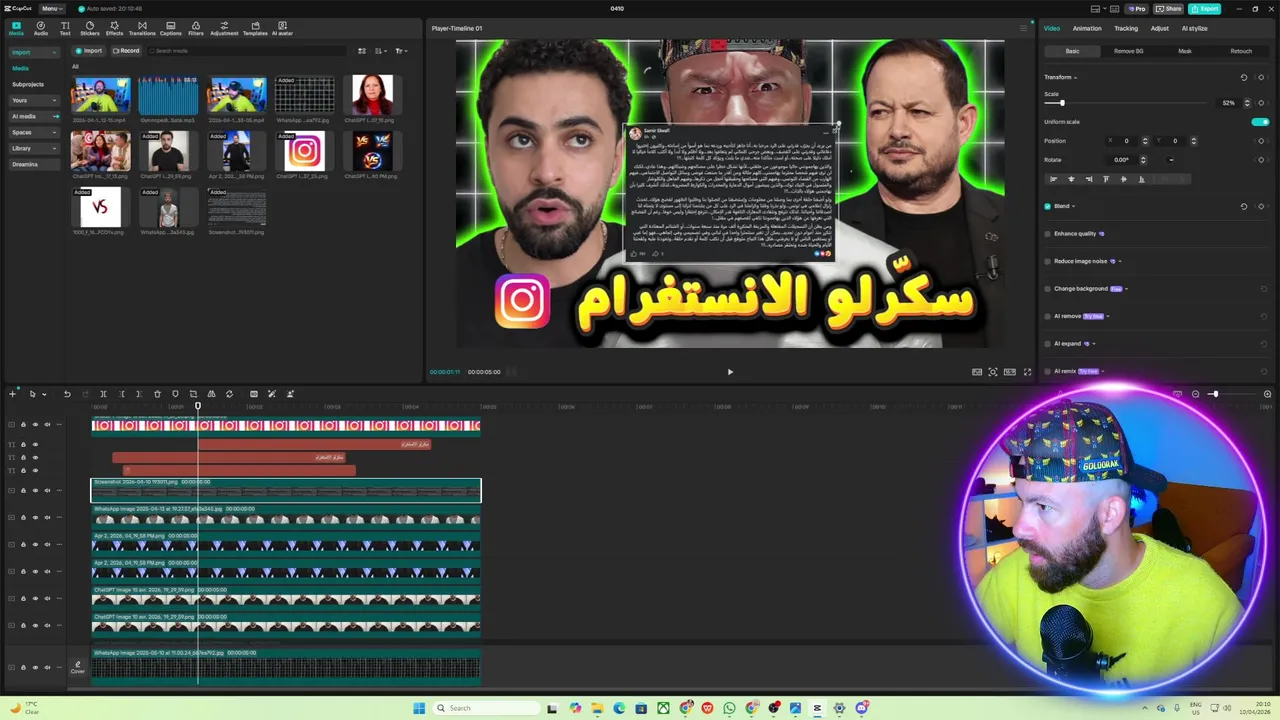Align left using the alignment icon
This screenshot has width=1280, height=720.
(x=1053, y=179)
